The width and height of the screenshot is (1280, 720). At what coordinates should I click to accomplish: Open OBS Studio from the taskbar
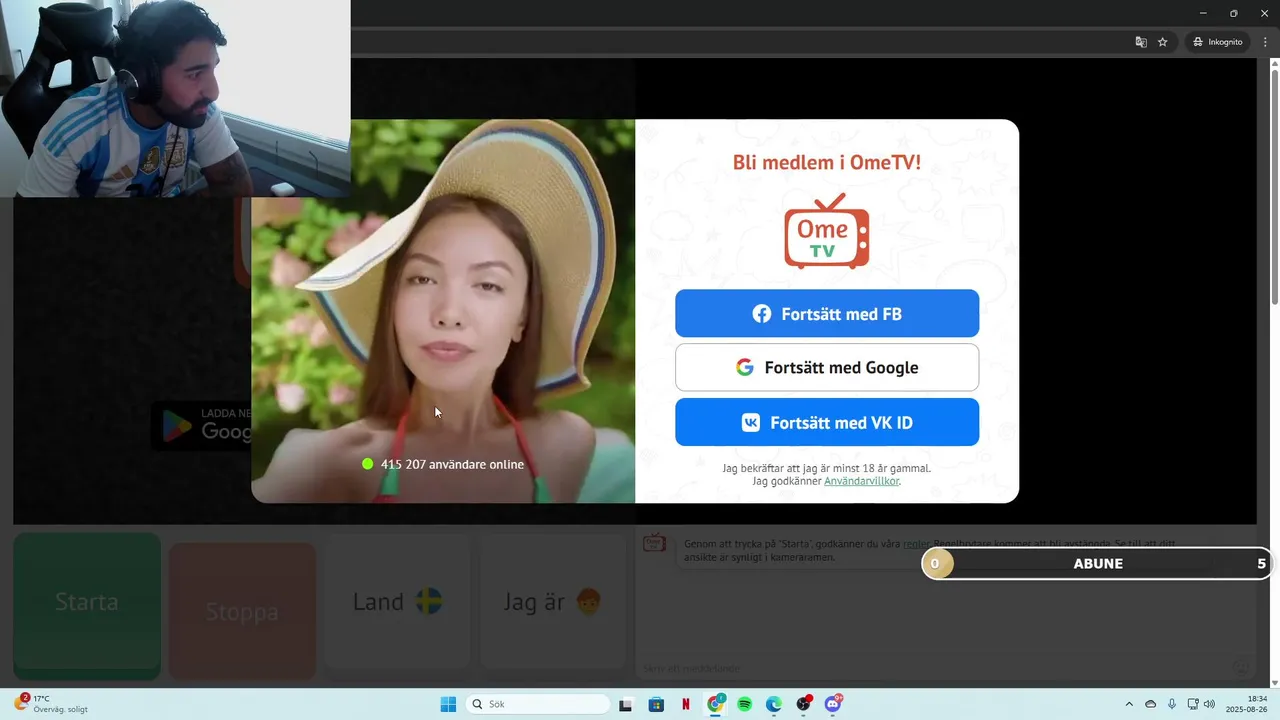point(804,704)
